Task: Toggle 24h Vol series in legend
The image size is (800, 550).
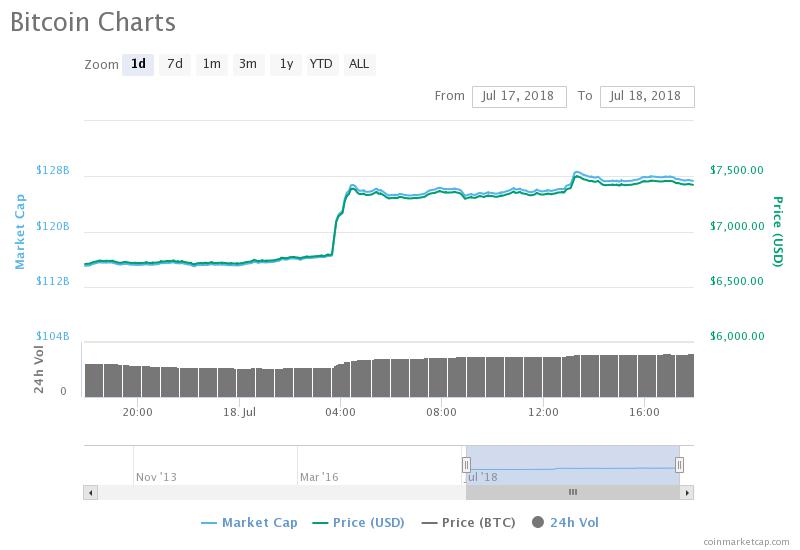Action: 565,522
